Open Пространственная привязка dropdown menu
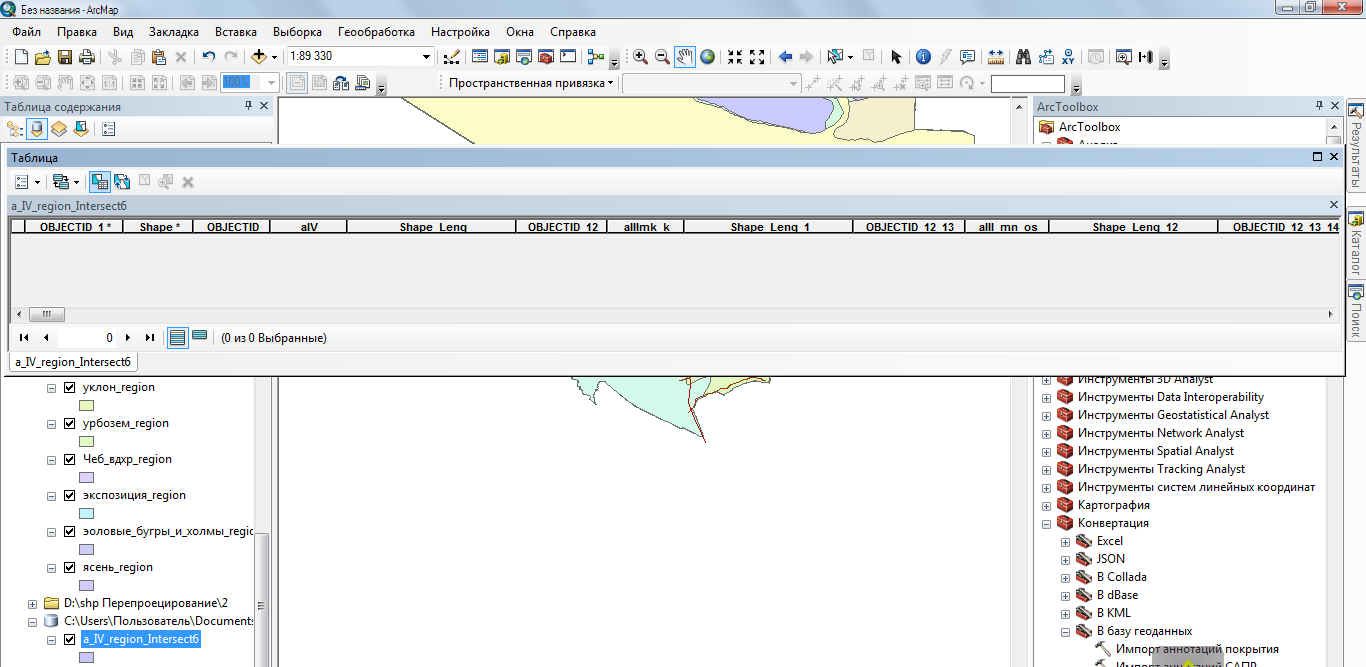Screen dimensions: 1366x667 [x=531, y=83]
